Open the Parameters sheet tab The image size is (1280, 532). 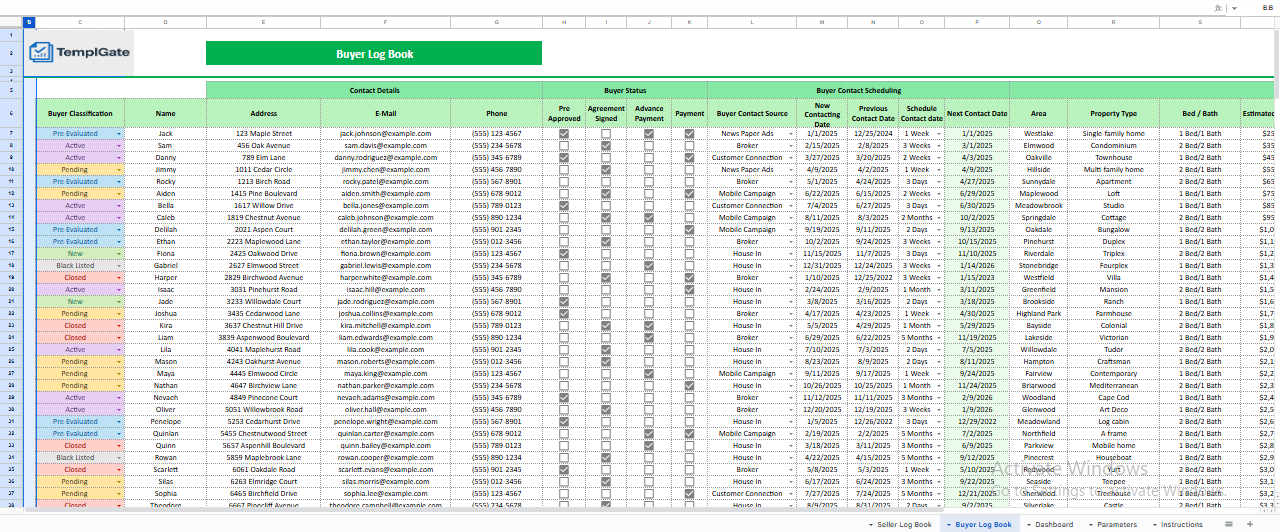(x=1116, y=524)
